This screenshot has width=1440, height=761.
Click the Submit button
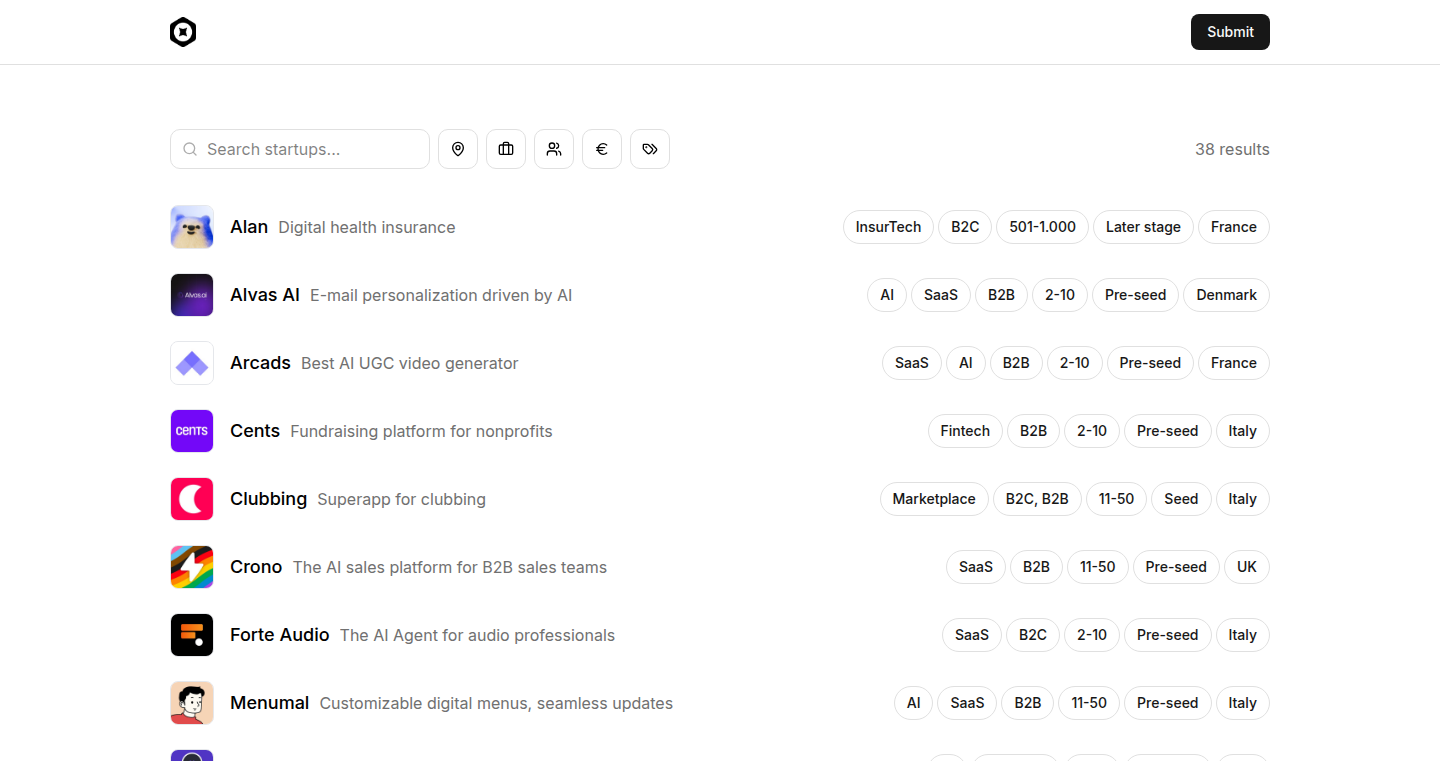[1230, 32]
